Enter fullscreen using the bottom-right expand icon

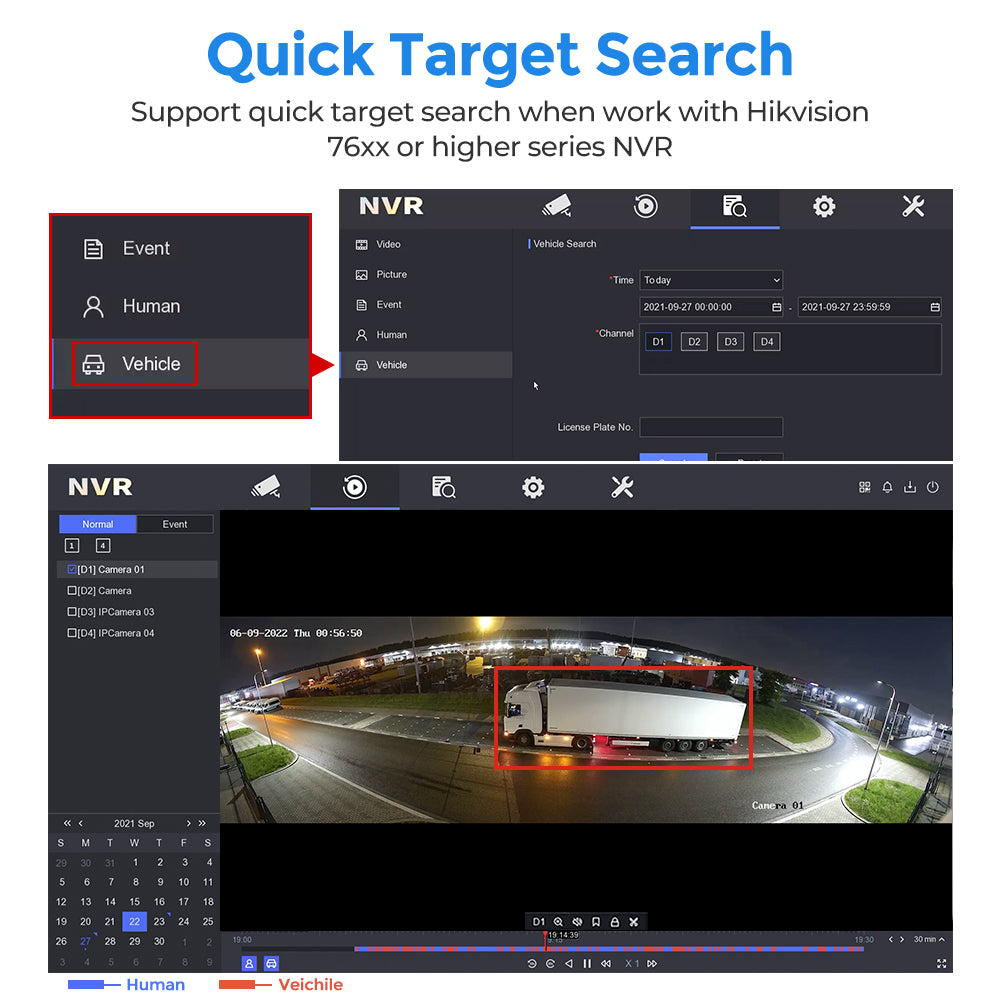pos(941,963)
